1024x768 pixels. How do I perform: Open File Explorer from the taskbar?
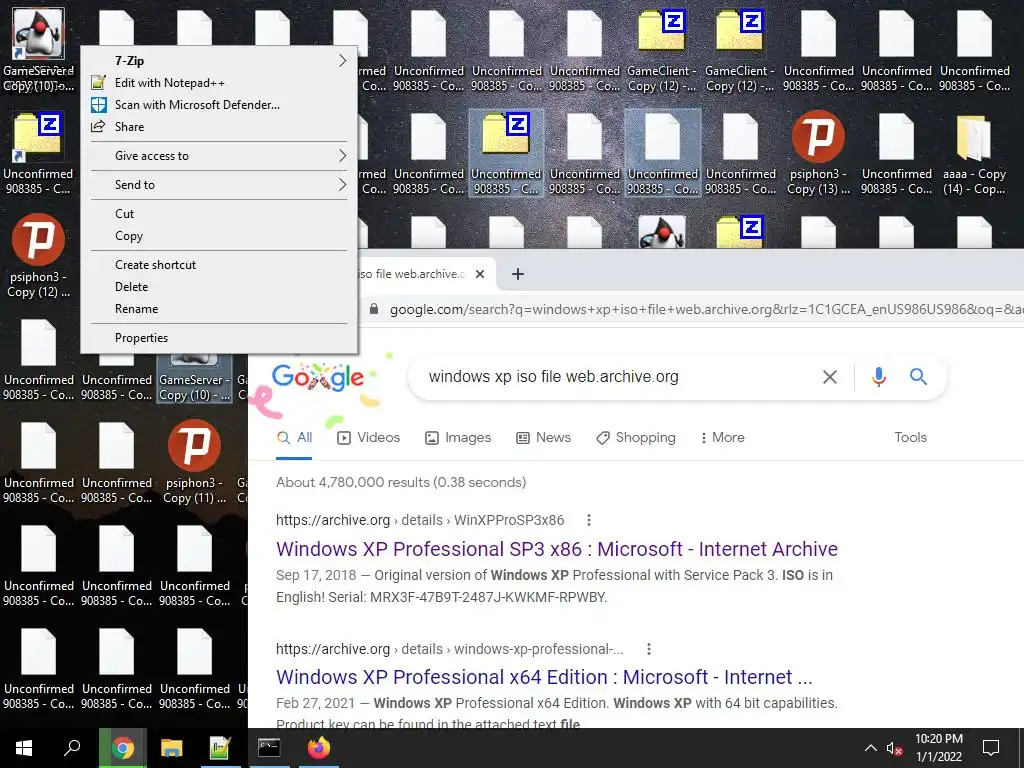click(x=171, y=748)
